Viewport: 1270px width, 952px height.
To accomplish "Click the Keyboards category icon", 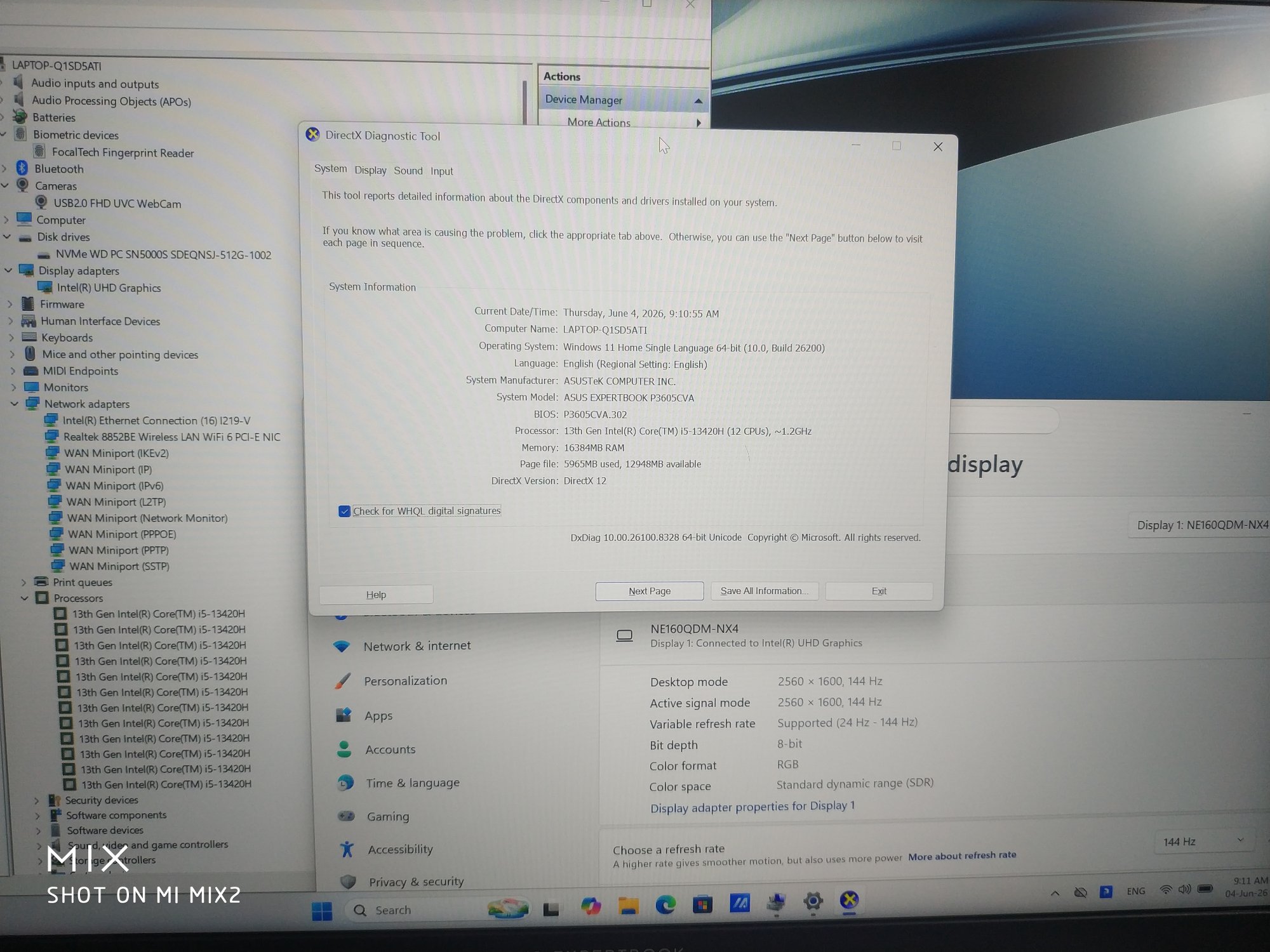I will click(29, 337).
